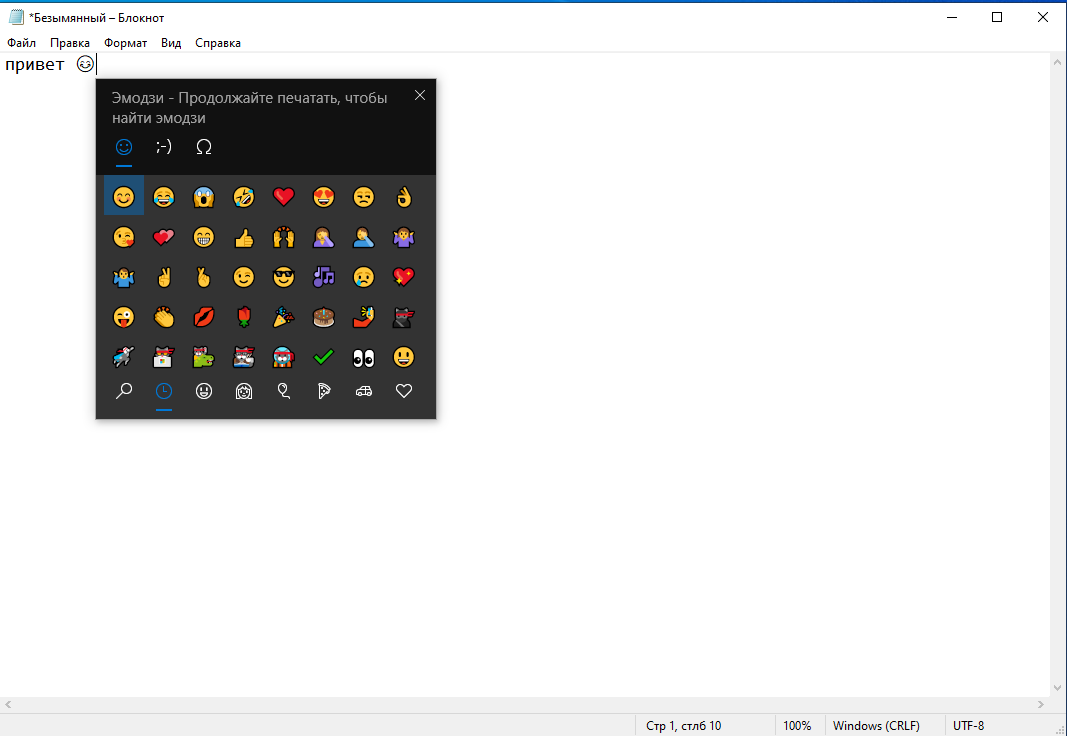Insert the kissing face blowing heart emoji
1067x736 pixels.
click(124, 237)
